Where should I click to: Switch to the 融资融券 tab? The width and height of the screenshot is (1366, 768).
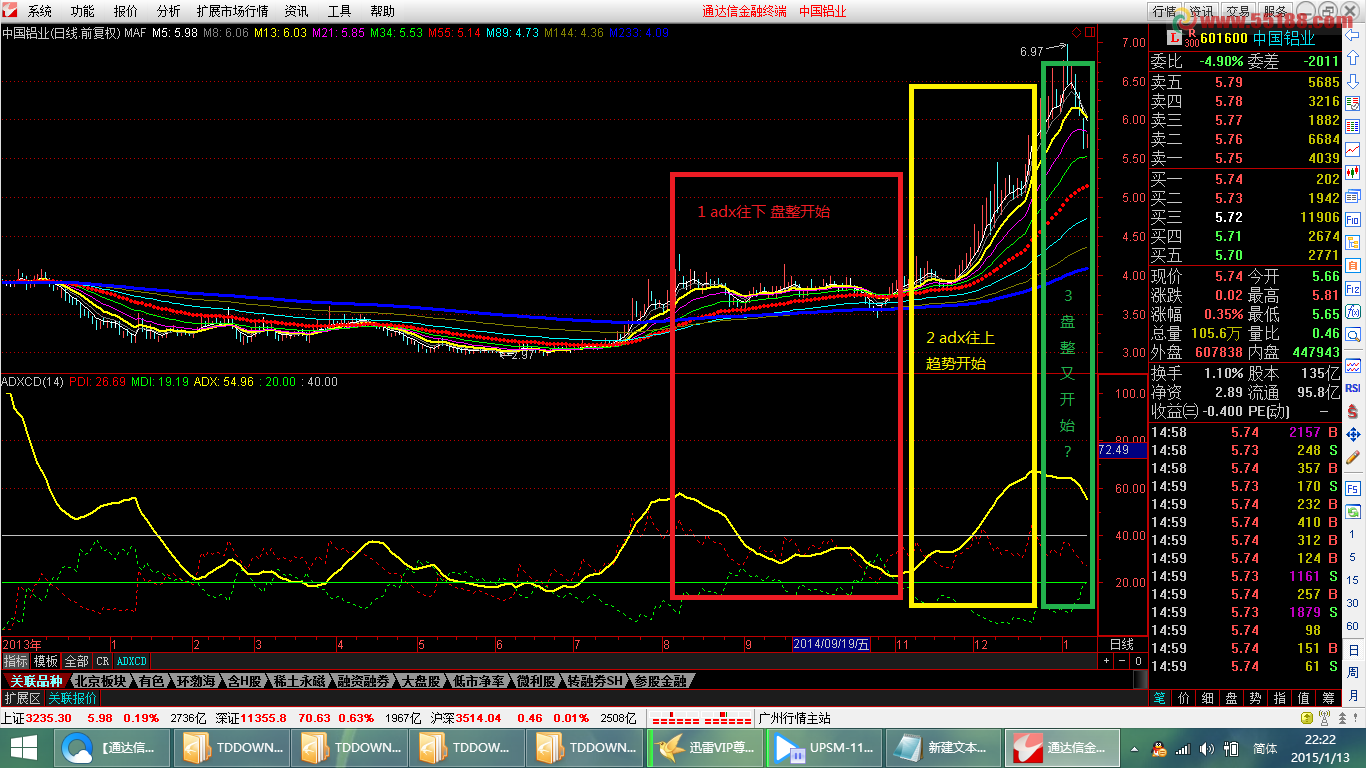pos(363,681)
